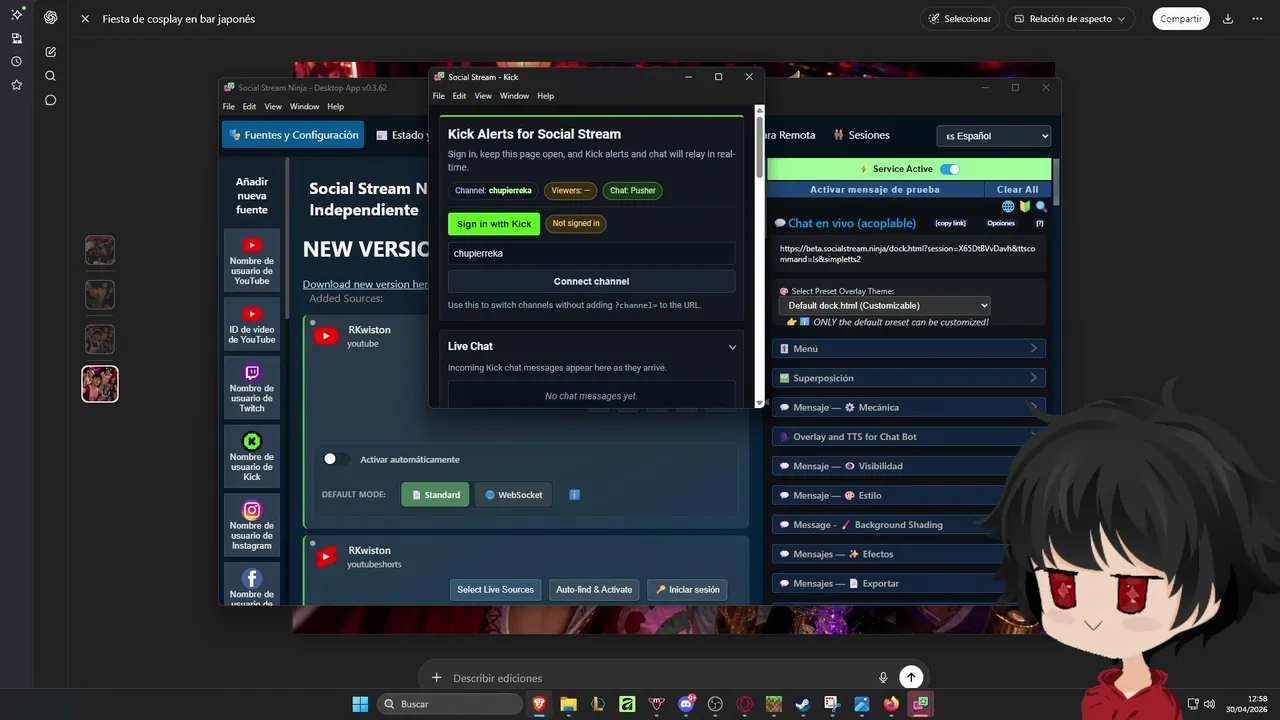Open File Explorer from the taskbar
Viewport: 1280px width, 720px height.
click(569, 704)
